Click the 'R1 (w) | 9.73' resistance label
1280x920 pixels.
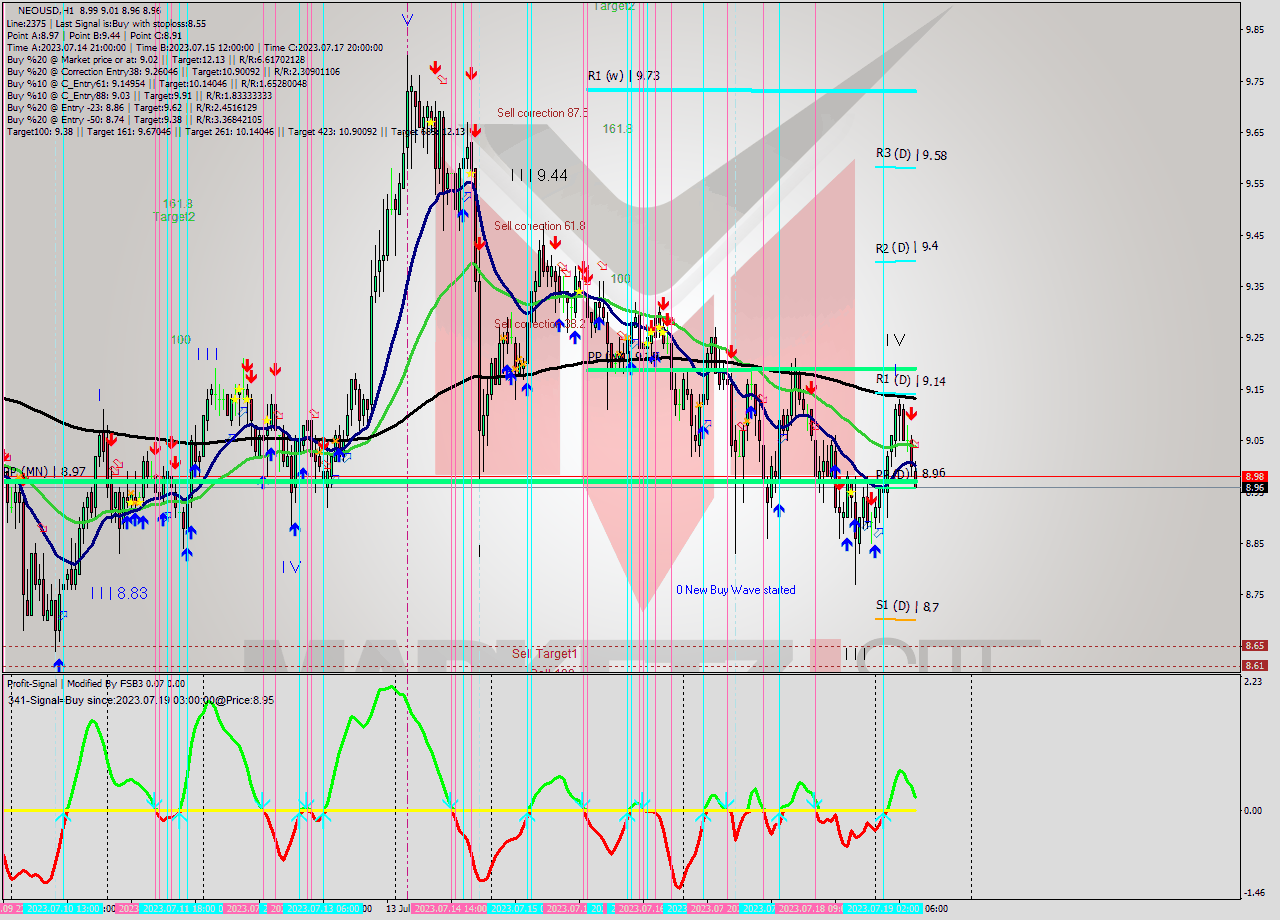pos(623,76)
